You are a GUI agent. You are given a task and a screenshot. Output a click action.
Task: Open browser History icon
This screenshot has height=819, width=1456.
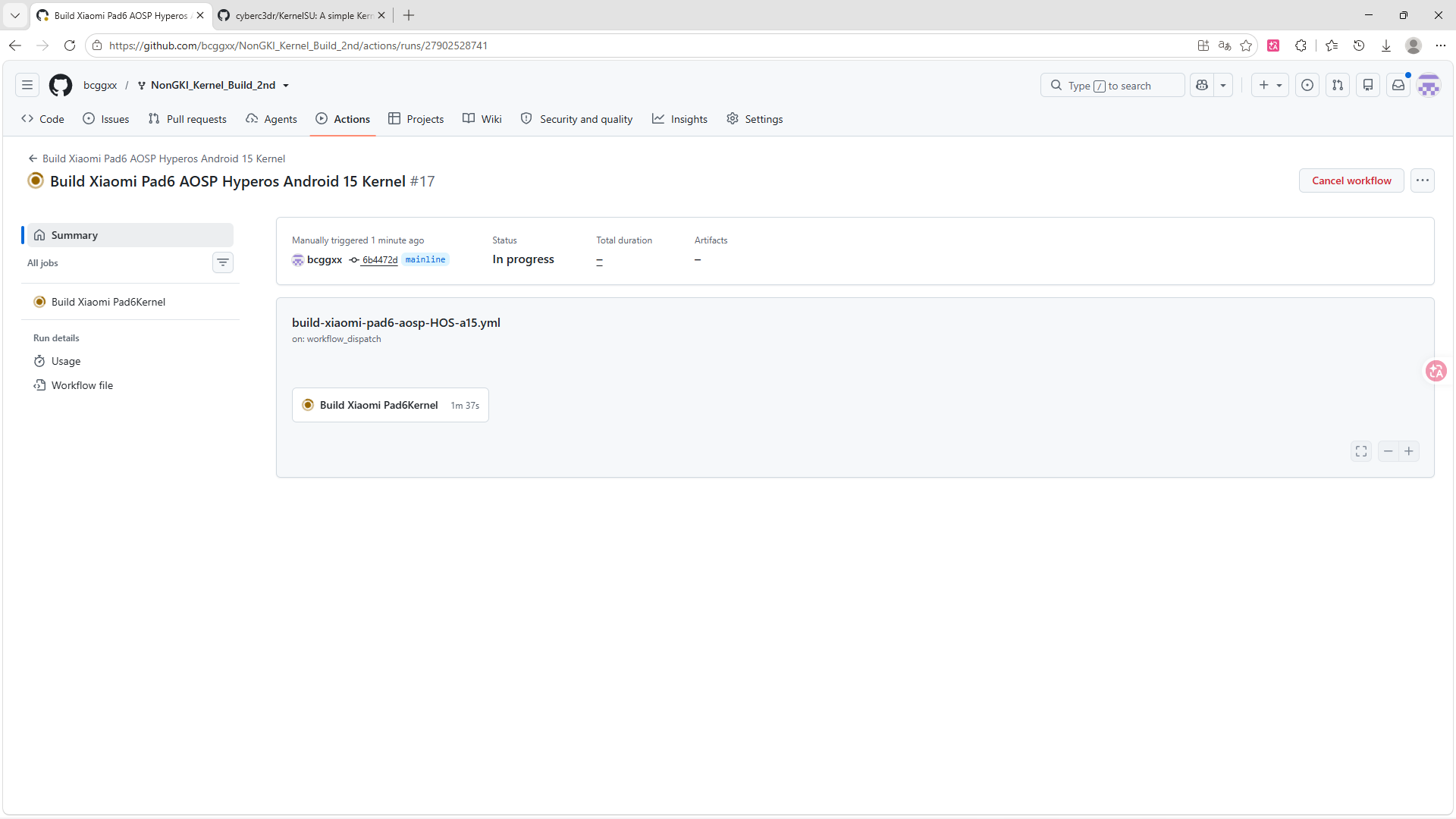pos(1359,45)
